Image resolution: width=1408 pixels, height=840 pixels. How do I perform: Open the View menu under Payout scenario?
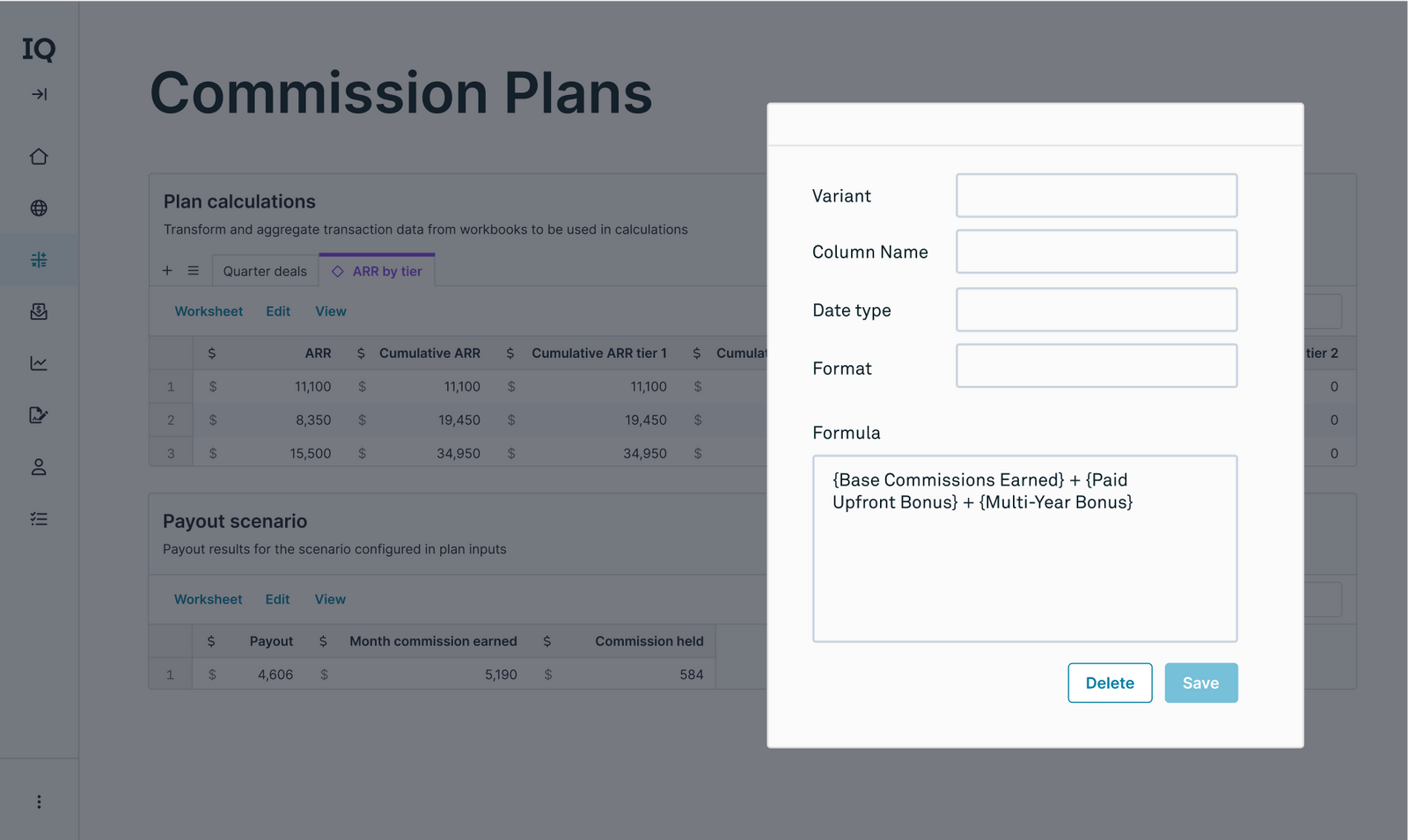[x=330, y=599]
